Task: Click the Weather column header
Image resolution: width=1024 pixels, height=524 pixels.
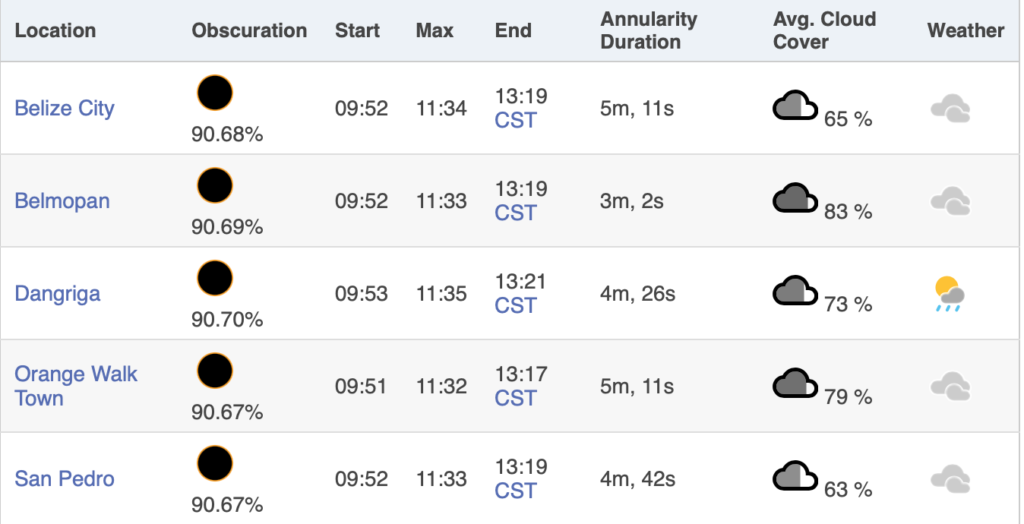Action: tap(965, 31)
